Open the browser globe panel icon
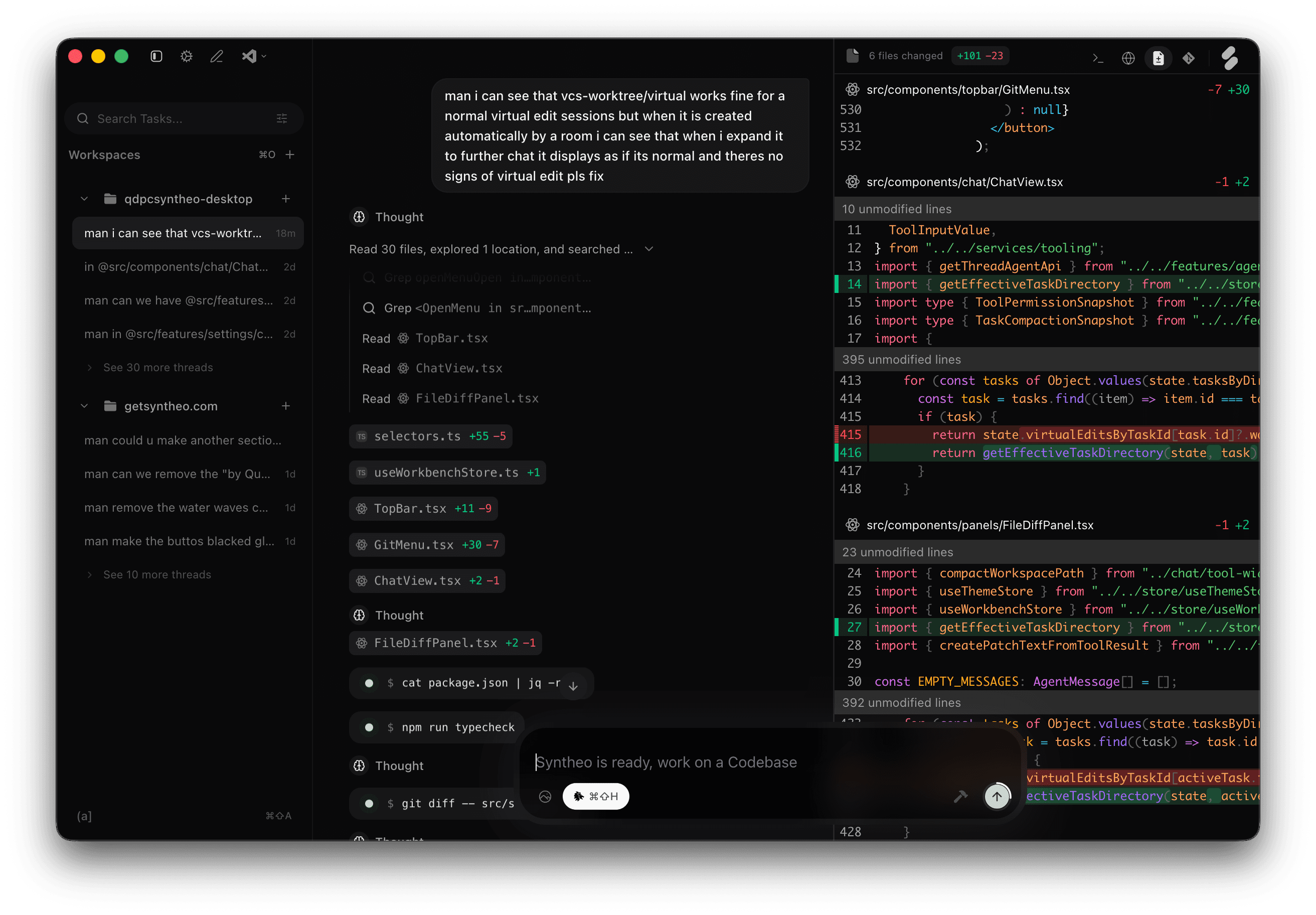The height and width of the screenshot is (915, 1316). [x=1128, y=58]
